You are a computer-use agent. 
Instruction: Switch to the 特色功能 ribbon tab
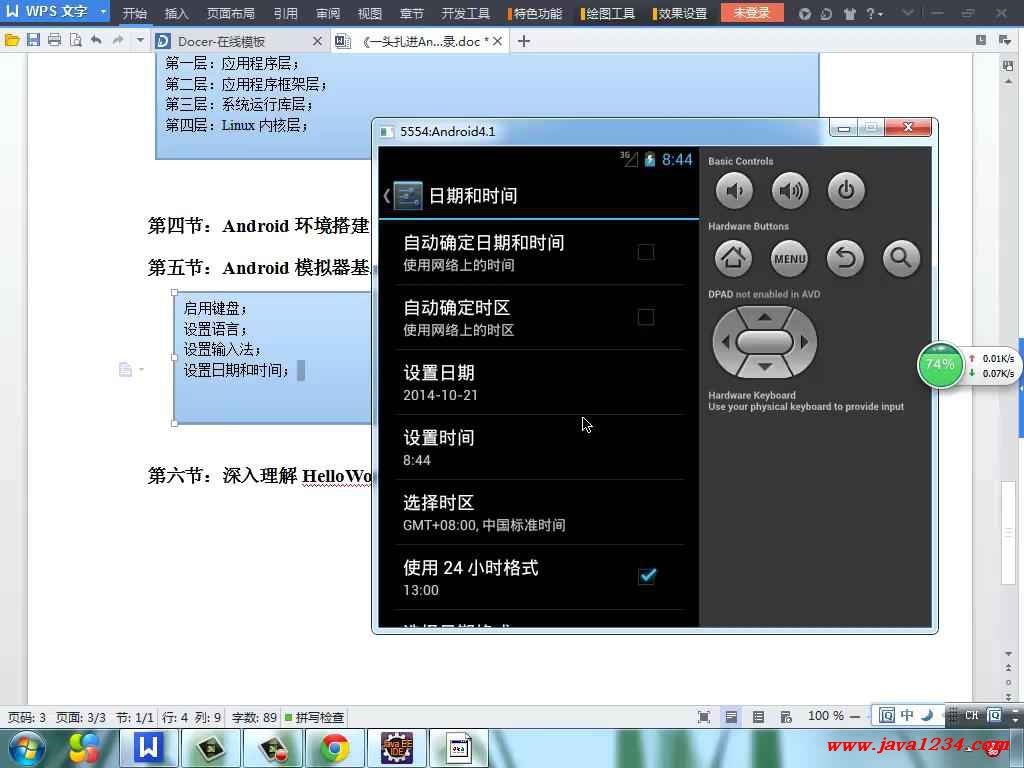(536, 13)
